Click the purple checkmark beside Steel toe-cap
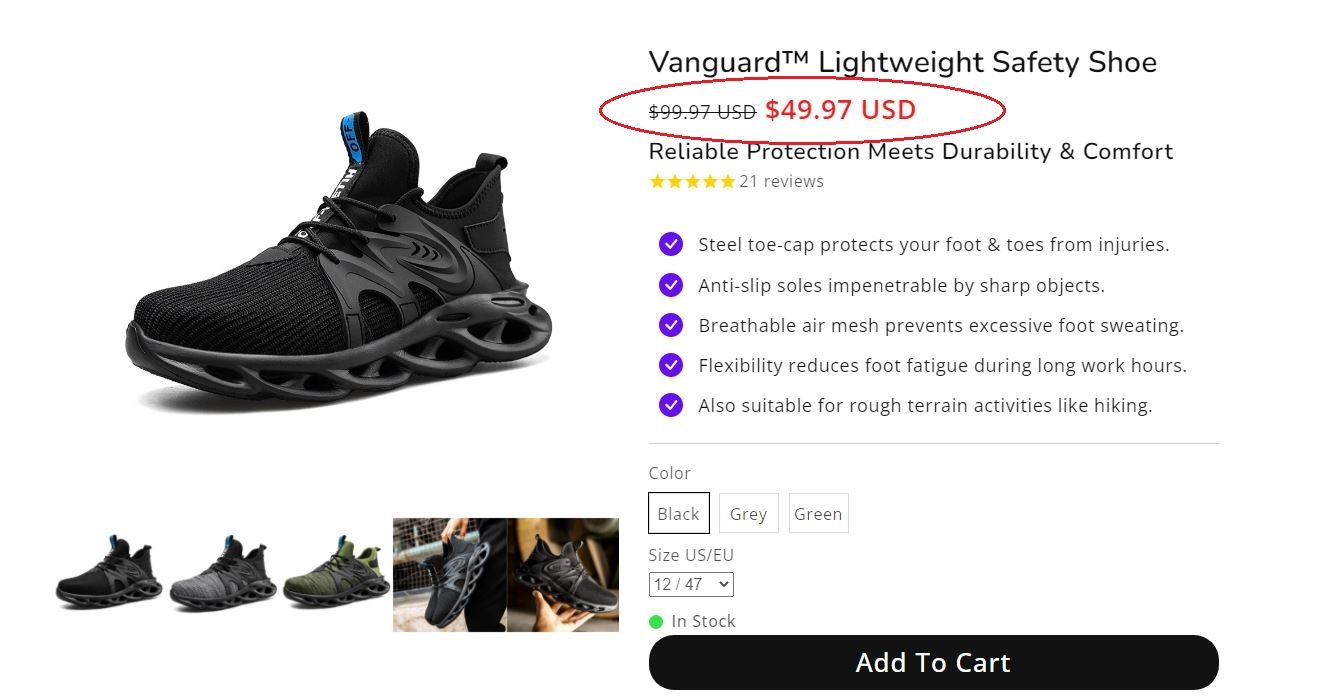This screenshot has height=697, width=1341. [671, 244]
